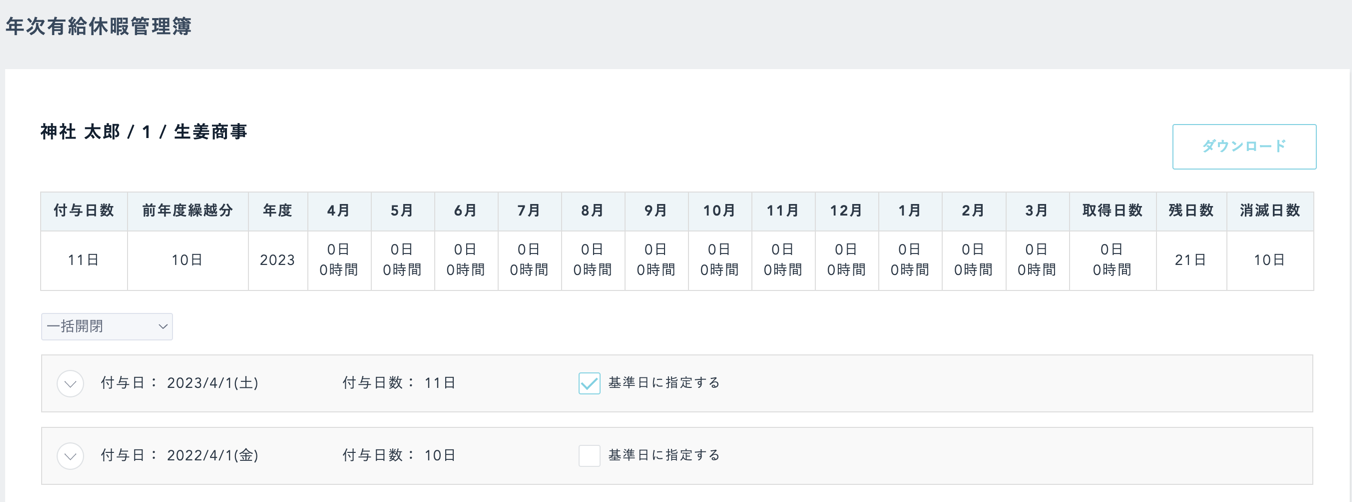Click the 6月 column header
Screen dimensions: 1353x502
point(466,211)
